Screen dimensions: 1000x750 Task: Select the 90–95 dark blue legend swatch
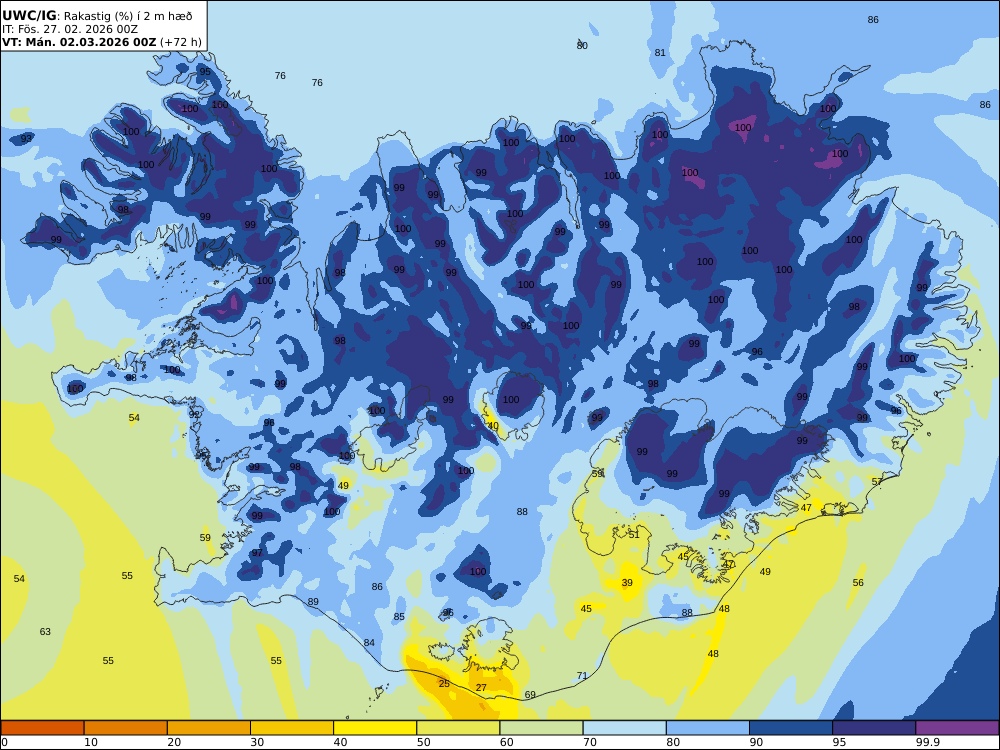click(x=791, y=728)
